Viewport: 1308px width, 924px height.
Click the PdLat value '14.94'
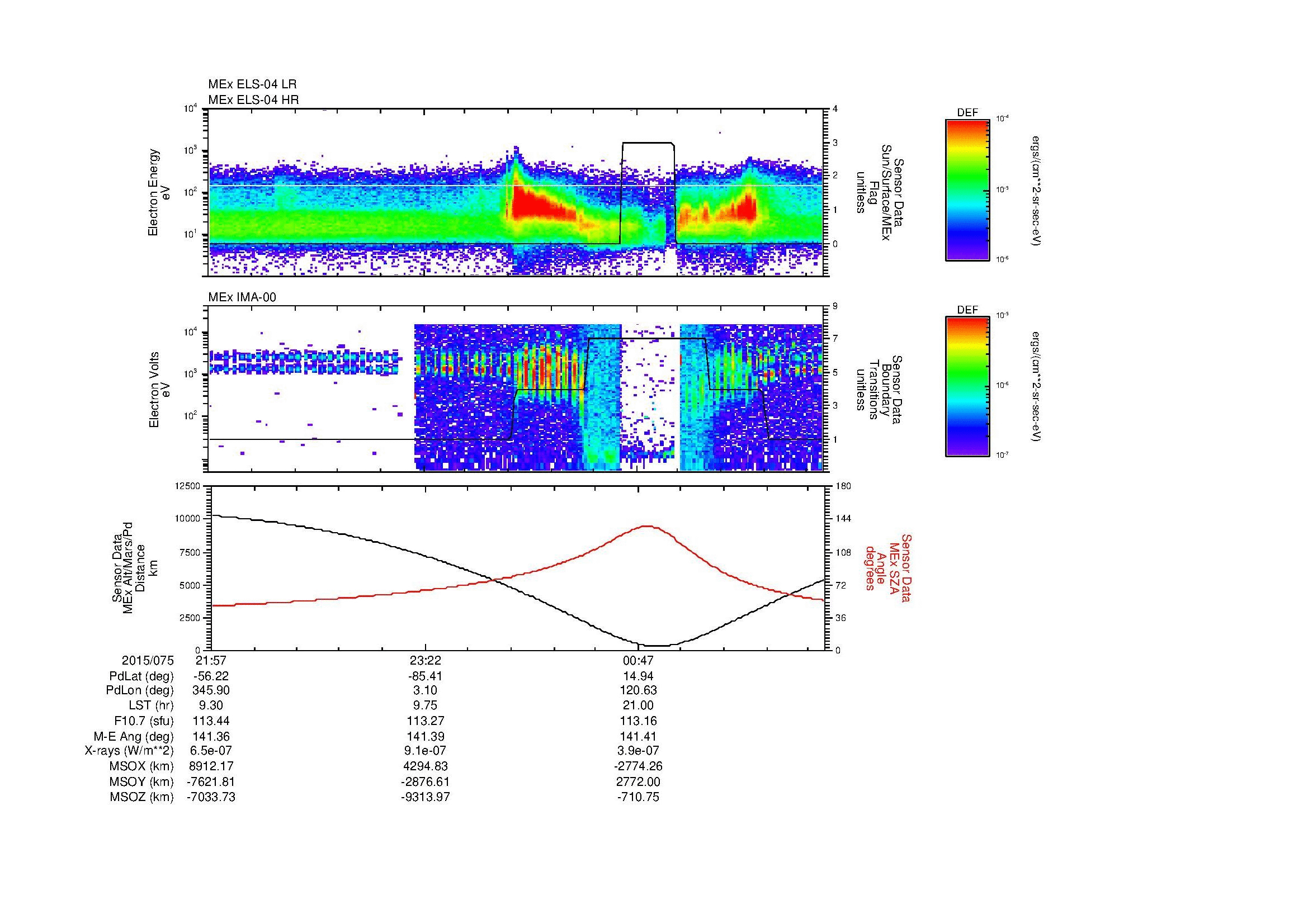[638, 676]
